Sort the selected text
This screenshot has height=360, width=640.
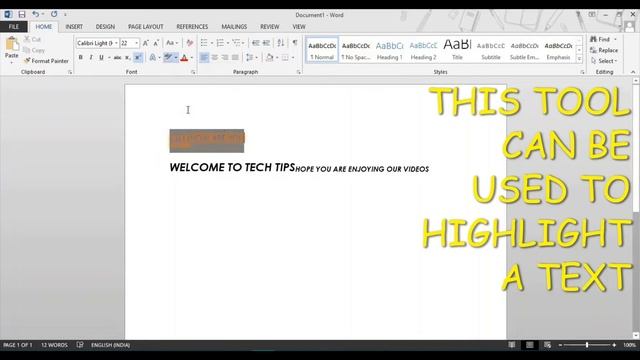(x=281, y=43)
